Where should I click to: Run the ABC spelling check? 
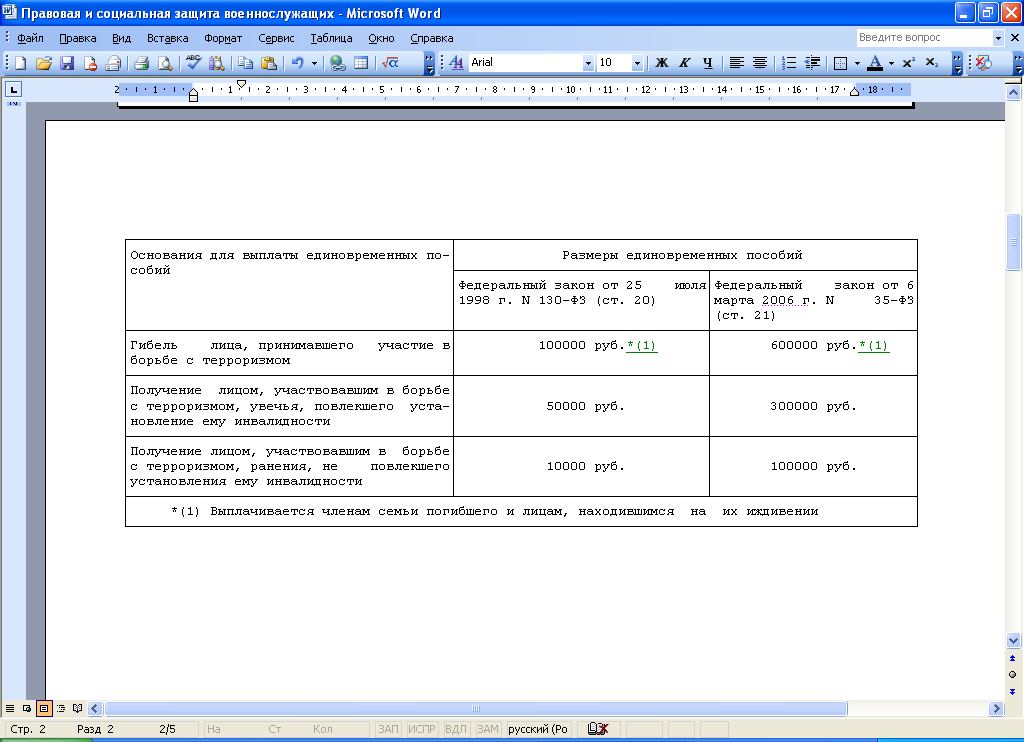[193, 63]
